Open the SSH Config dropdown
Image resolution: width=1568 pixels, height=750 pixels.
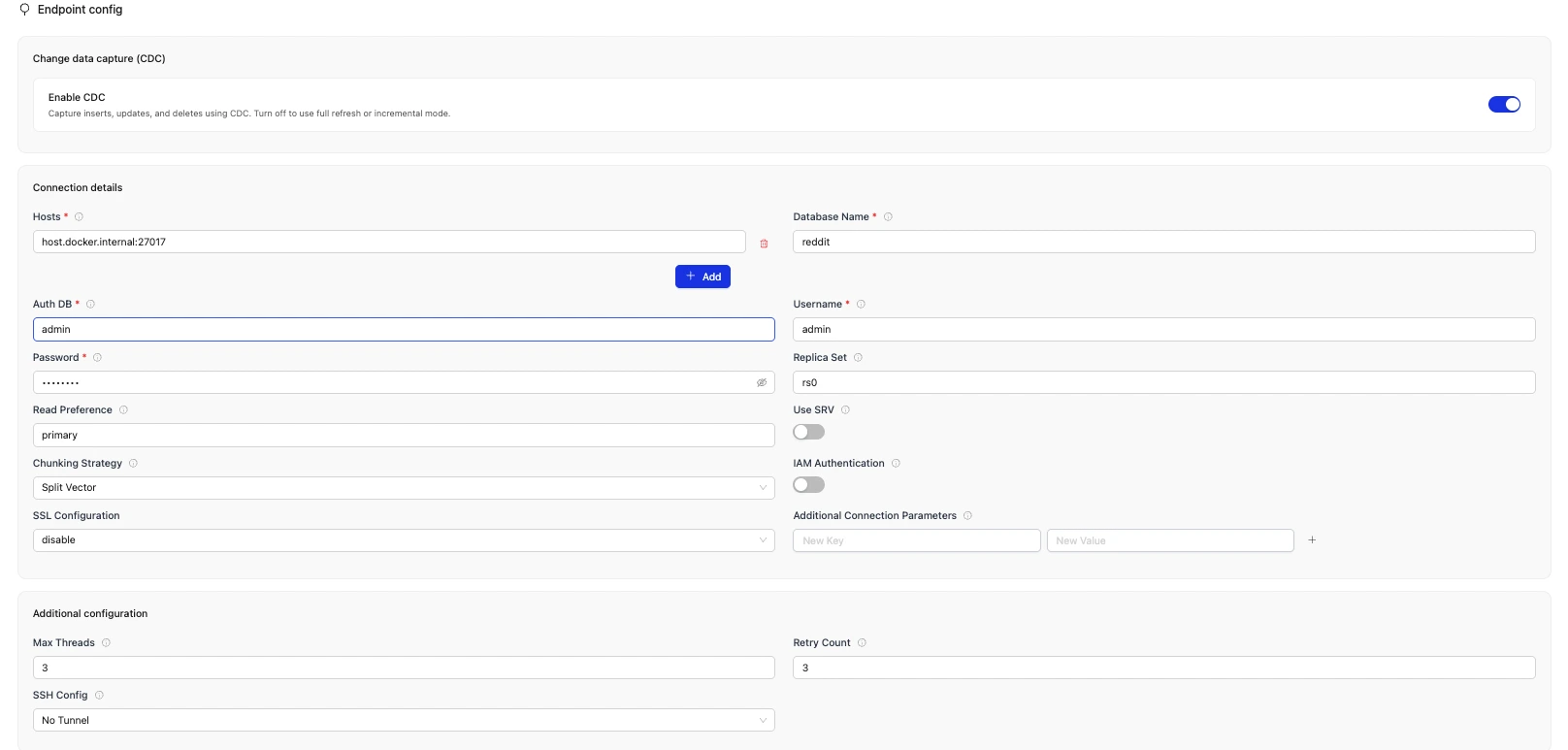tap(404, 720)
